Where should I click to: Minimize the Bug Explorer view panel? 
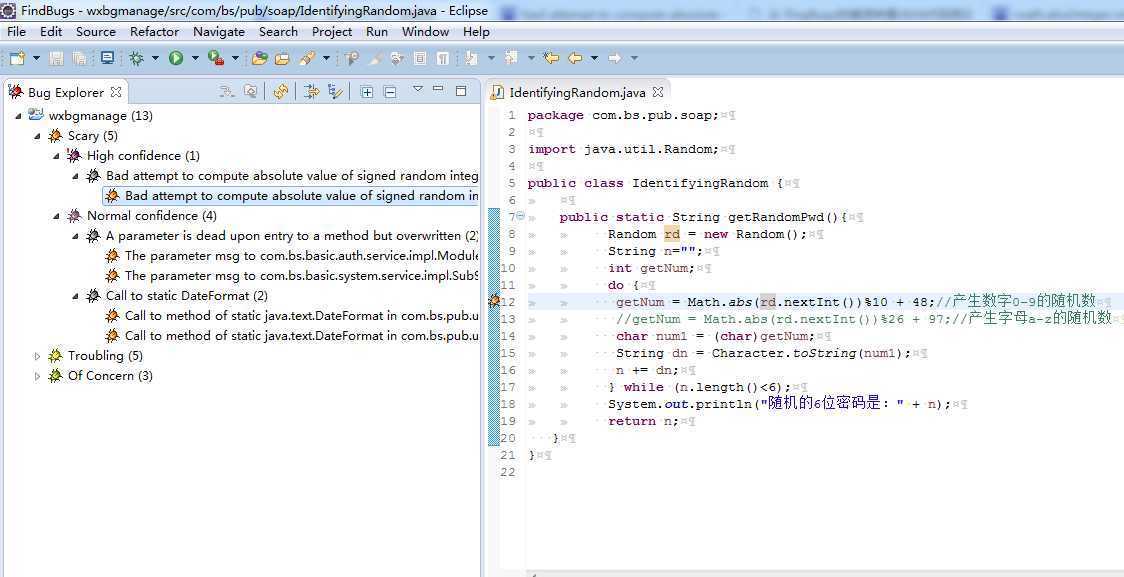coord(439,90)
